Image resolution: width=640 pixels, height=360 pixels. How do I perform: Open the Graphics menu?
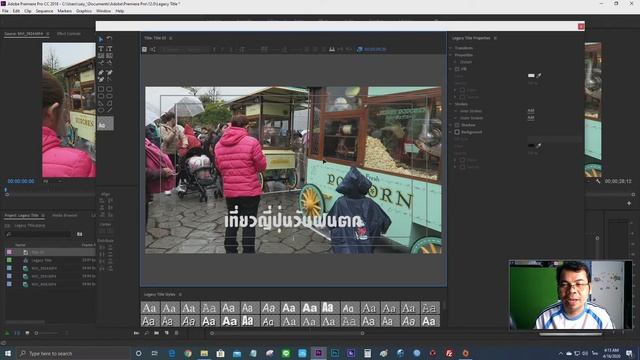click(84, 11)
